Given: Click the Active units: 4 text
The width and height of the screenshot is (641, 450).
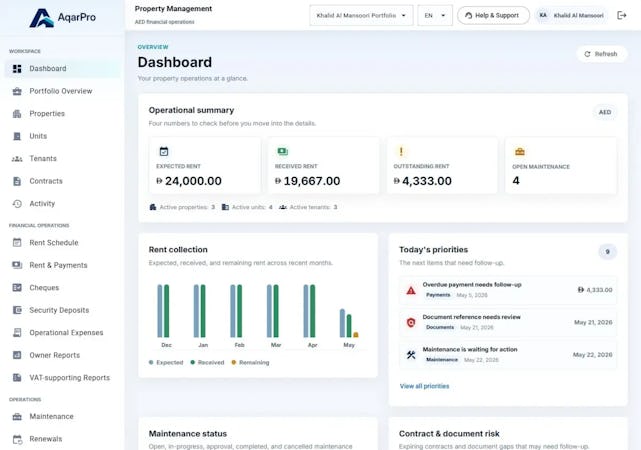Looking at the screenshot, I should pos(252,207).
